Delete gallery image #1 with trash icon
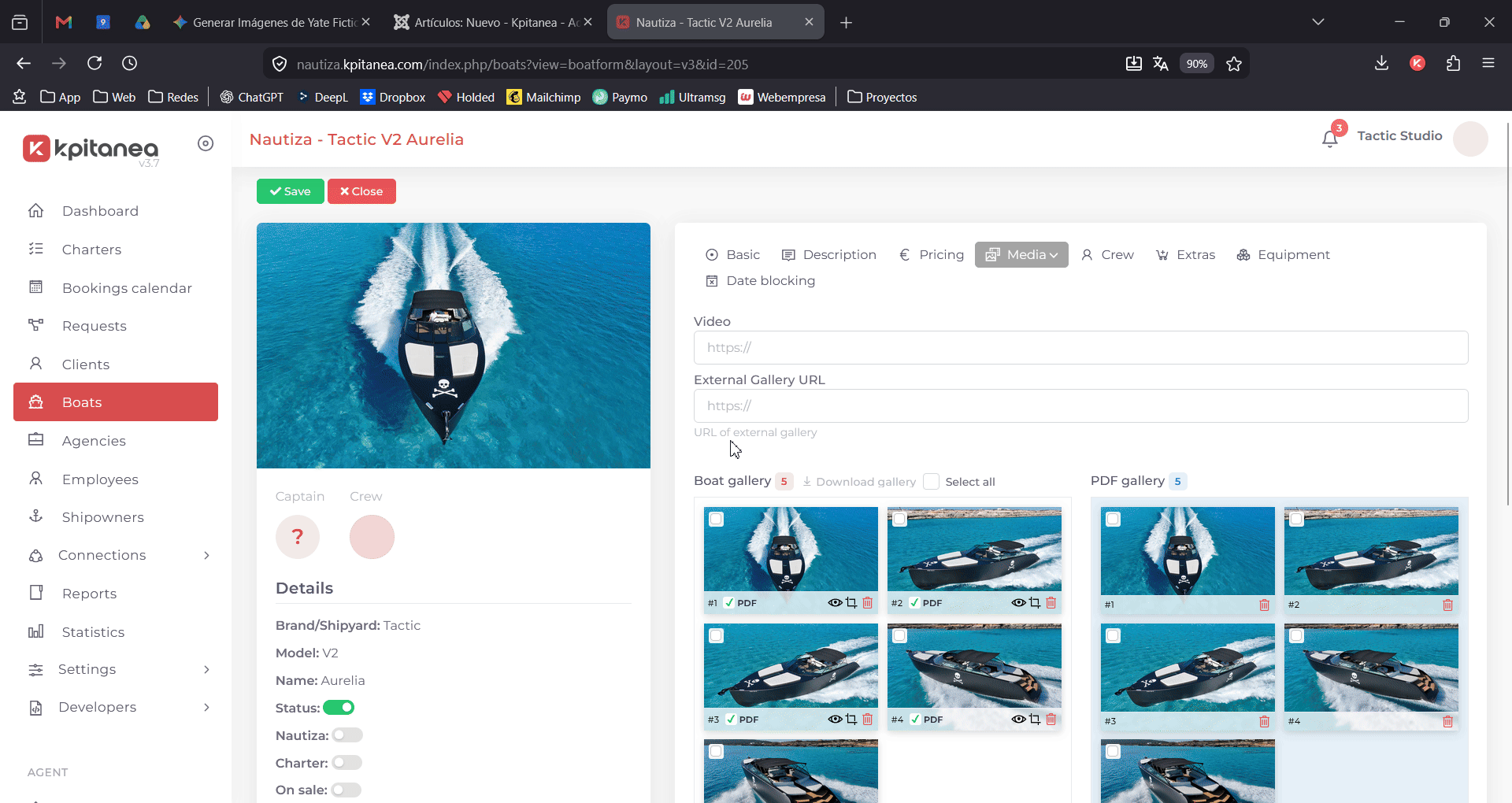Screen dimensions: 1512x803 coord(868,603)
